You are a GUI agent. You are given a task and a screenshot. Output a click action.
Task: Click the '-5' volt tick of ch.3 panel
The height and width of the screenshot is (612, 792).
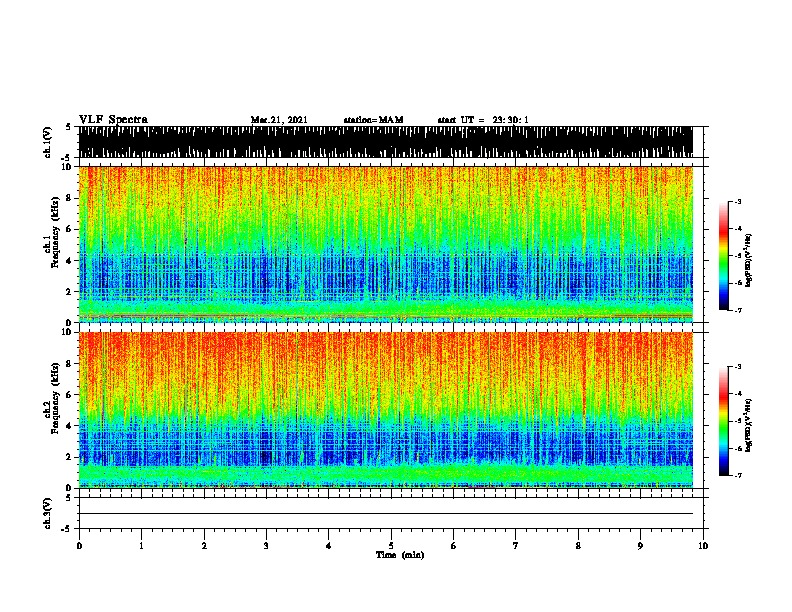66,529
